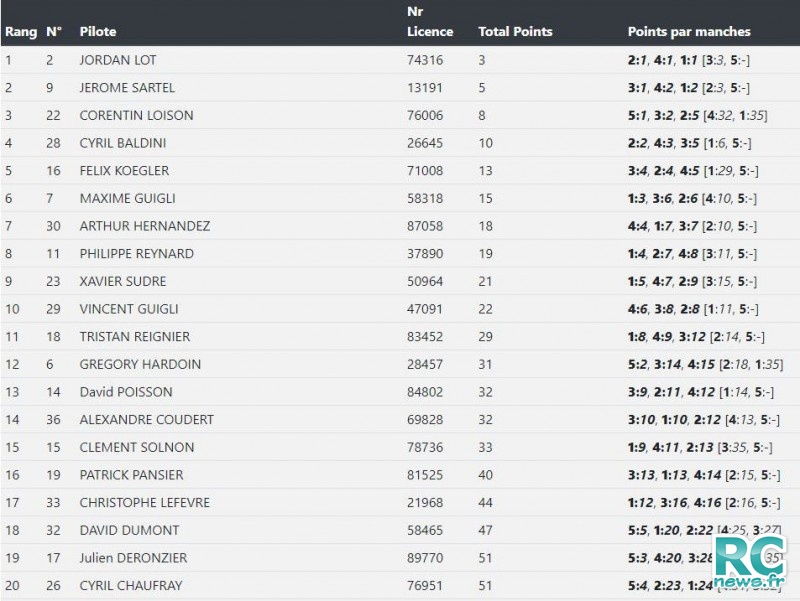
Task: Click the RC news.fr logo watermark
Action: pyautogui.click(x=749, y=561)
